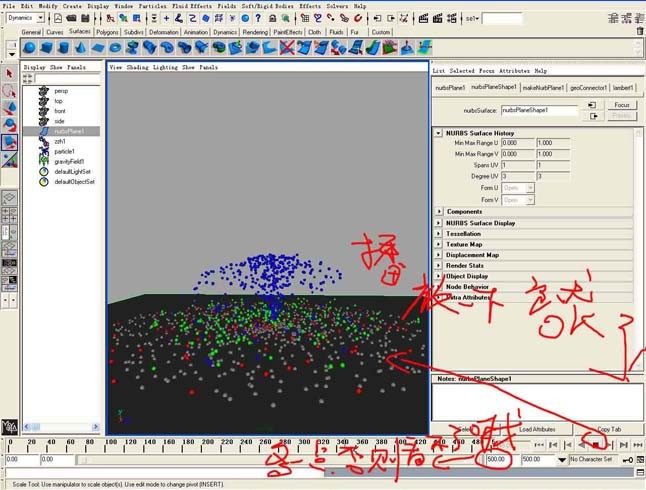Viewport: 646px width, 490px height.
Task: Switch to the PaintEffects shelf tab
Action: pyautogui.click(x=288, y=32)
